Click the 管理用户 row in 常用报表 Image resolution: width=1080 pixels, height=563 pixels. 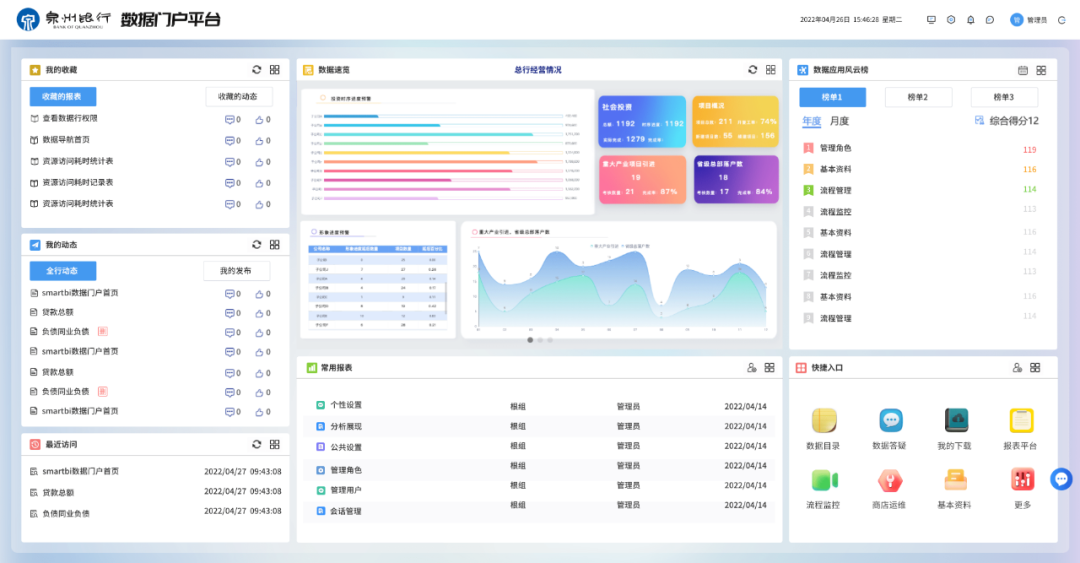(x=539, y=490)
